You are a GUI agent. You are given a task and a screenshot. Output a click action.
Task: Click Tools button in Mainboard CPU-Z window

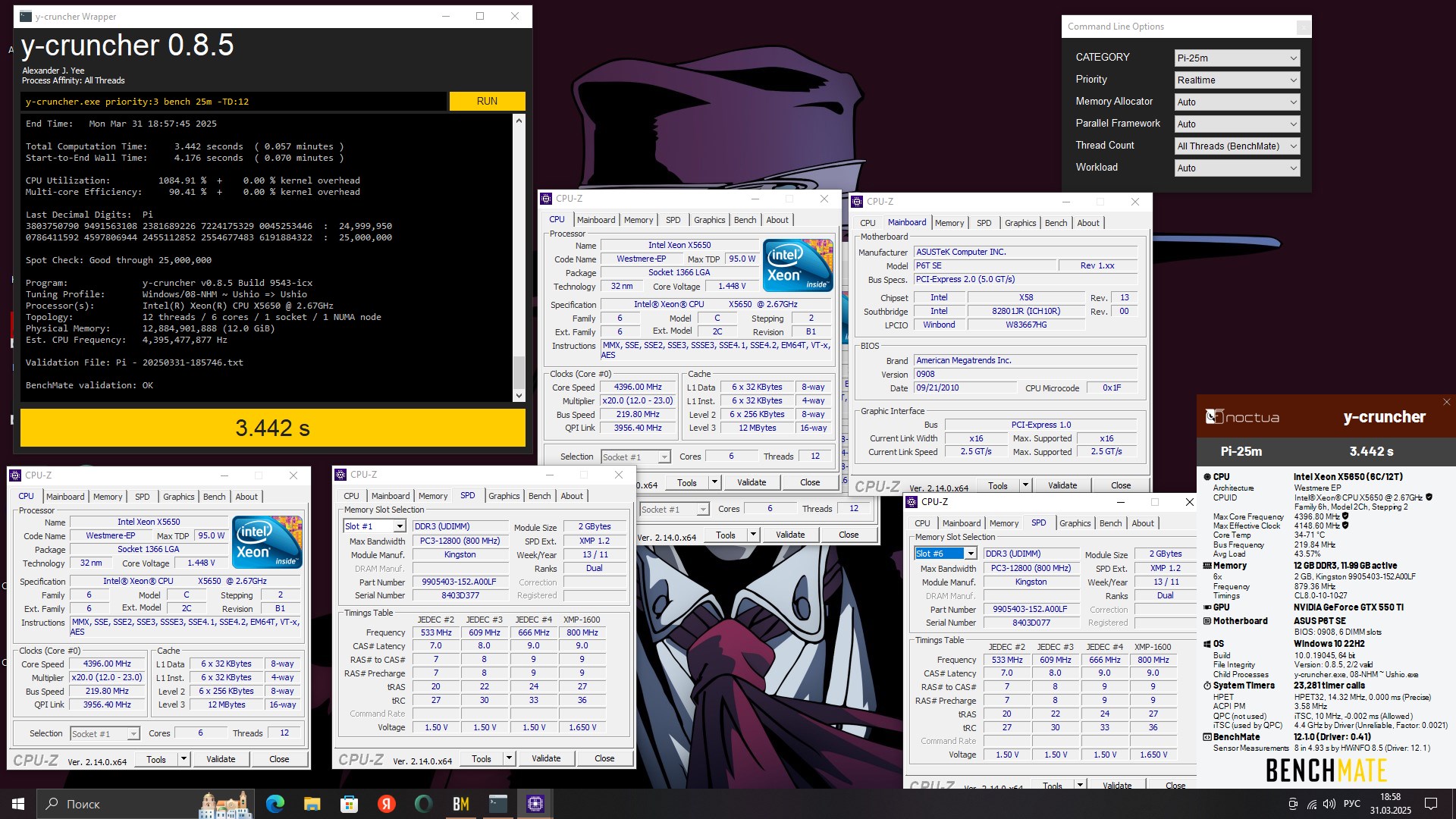pos(998,485)
